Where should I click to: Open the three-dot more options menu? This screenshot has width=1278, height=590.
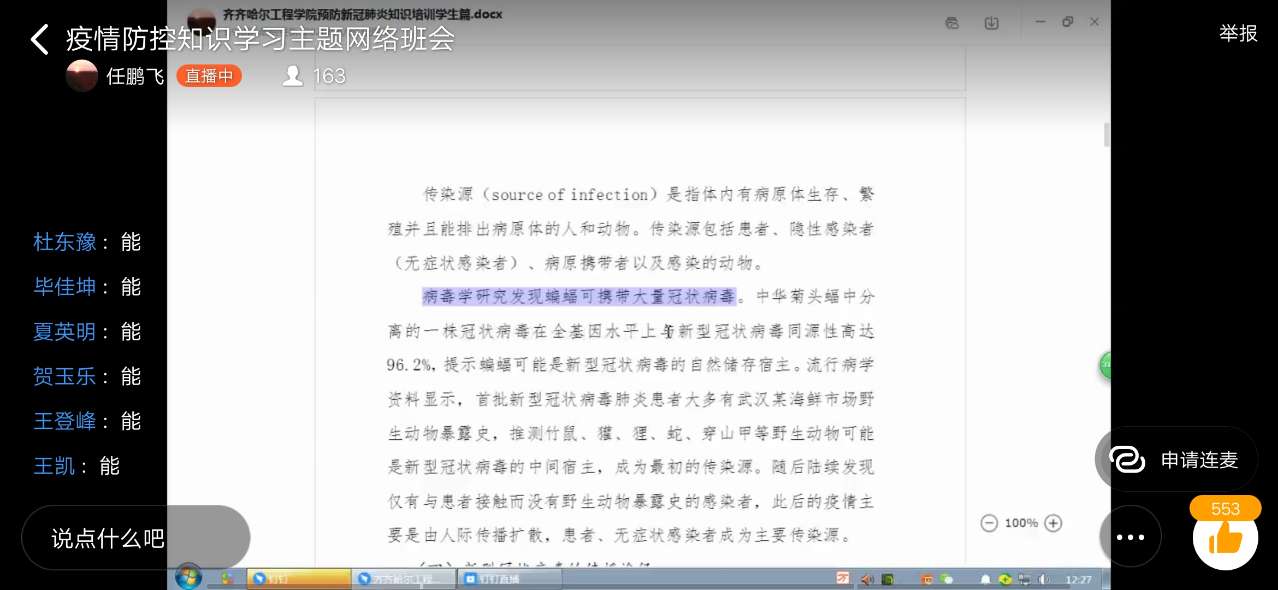coord(1130,537)
